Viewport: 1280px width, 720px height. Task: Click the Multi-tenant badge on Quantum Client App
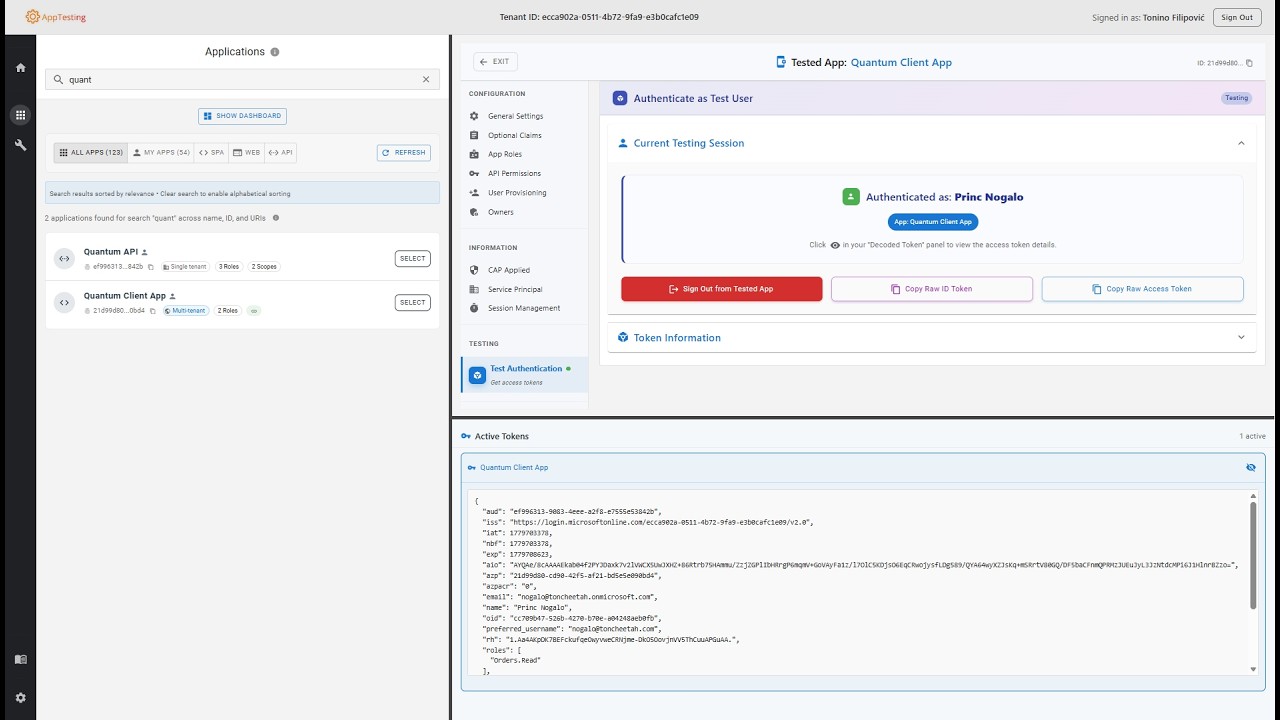[186, 311]
